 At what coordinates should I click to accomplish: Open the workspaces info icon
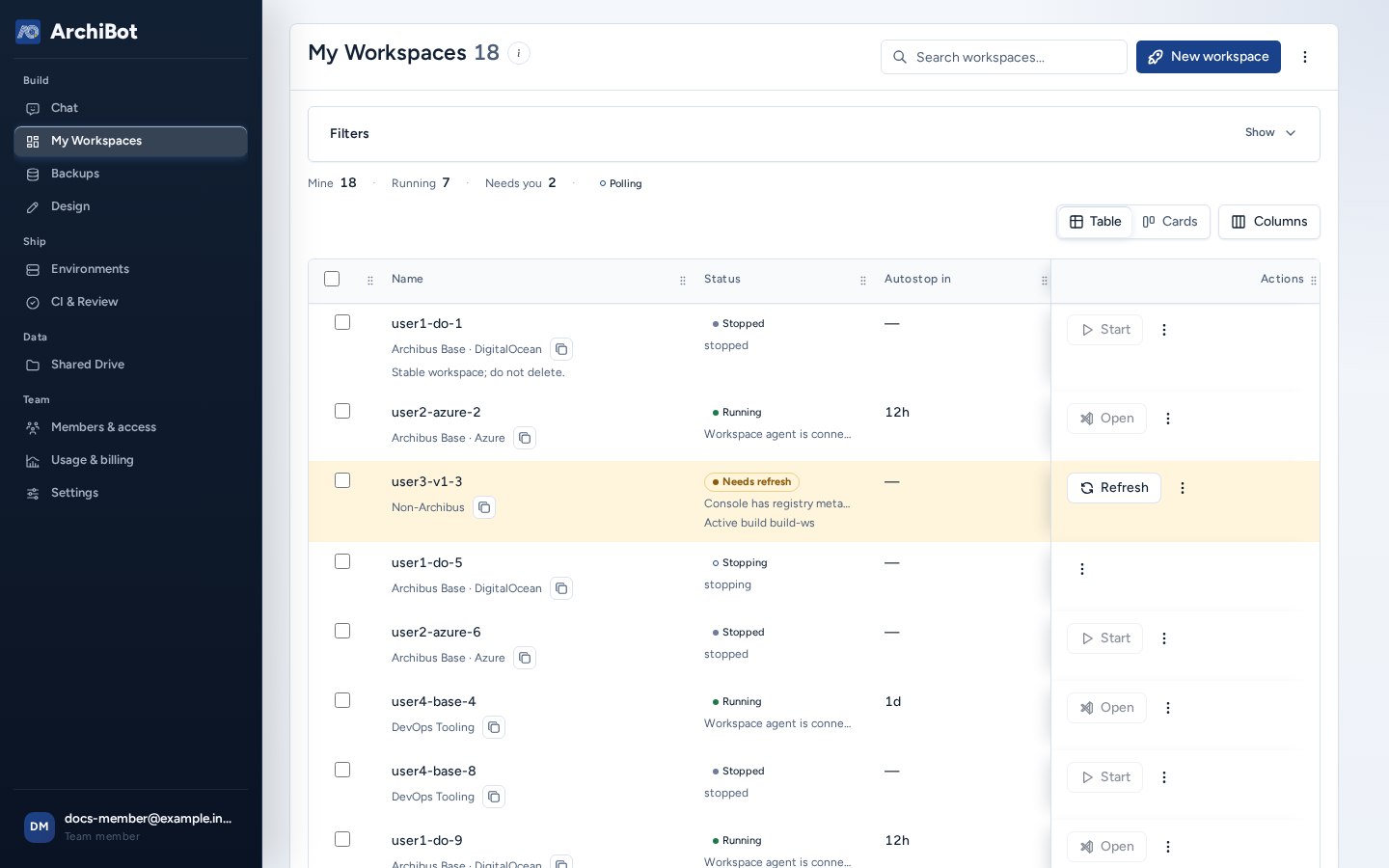pos(519,53)
